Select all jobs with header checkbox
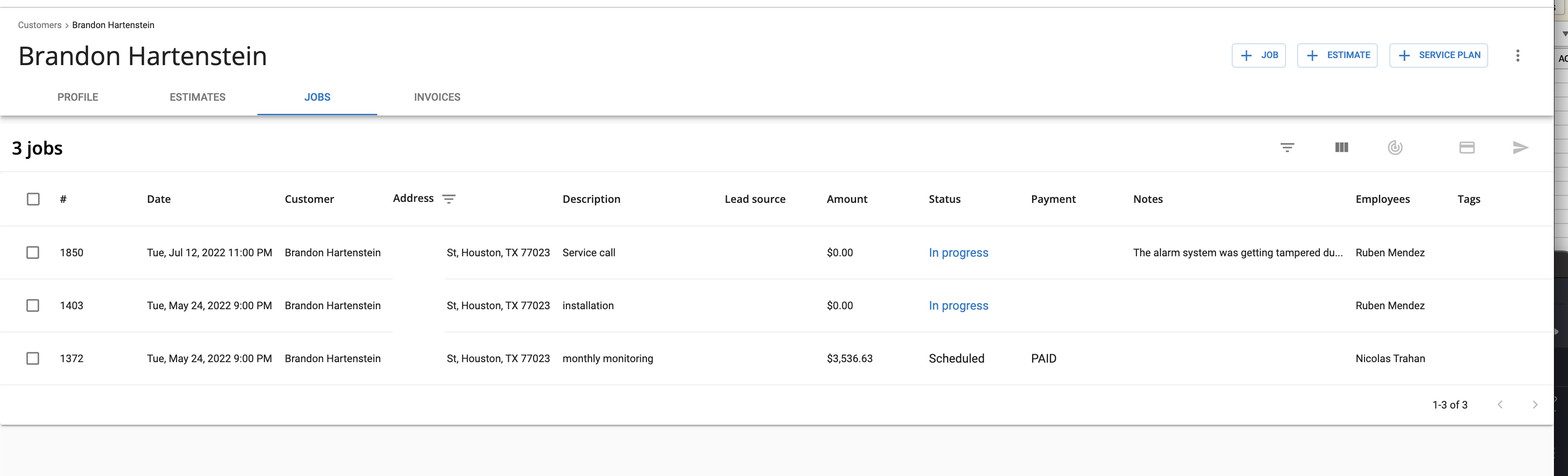 coord(34,199)
